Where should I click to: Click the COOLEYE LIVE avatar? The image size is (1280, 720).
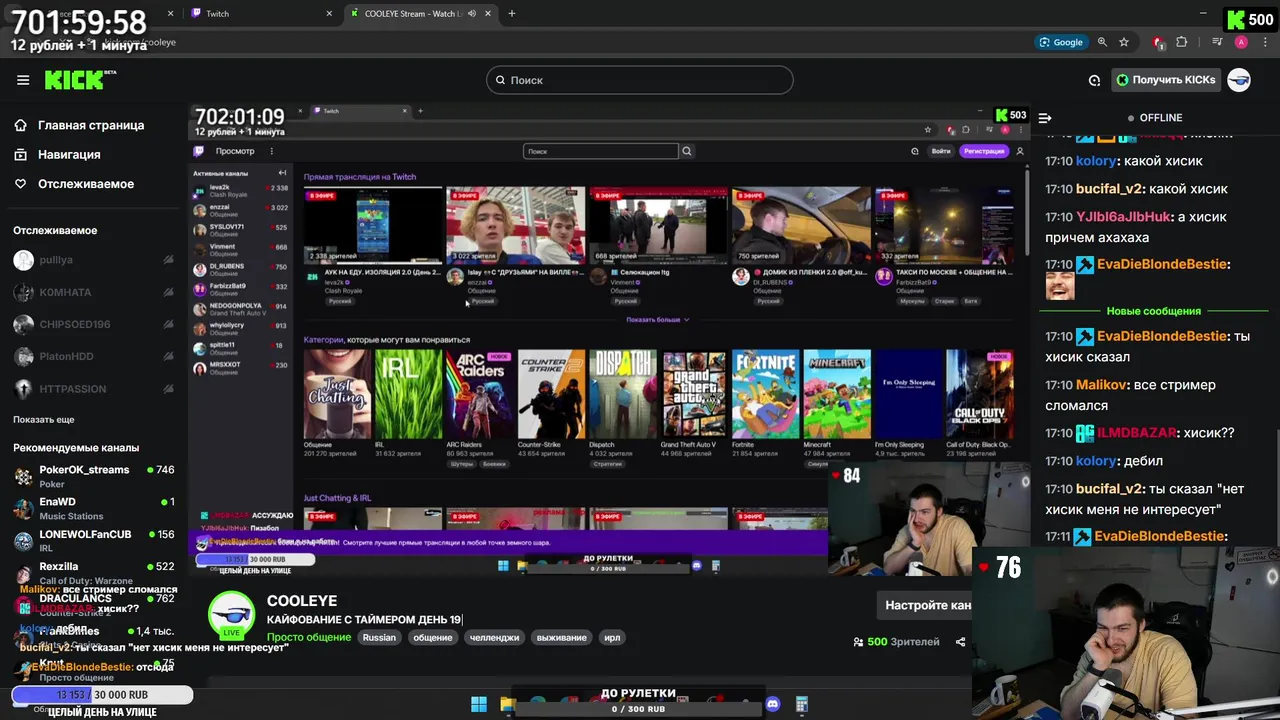pos(231,616)
